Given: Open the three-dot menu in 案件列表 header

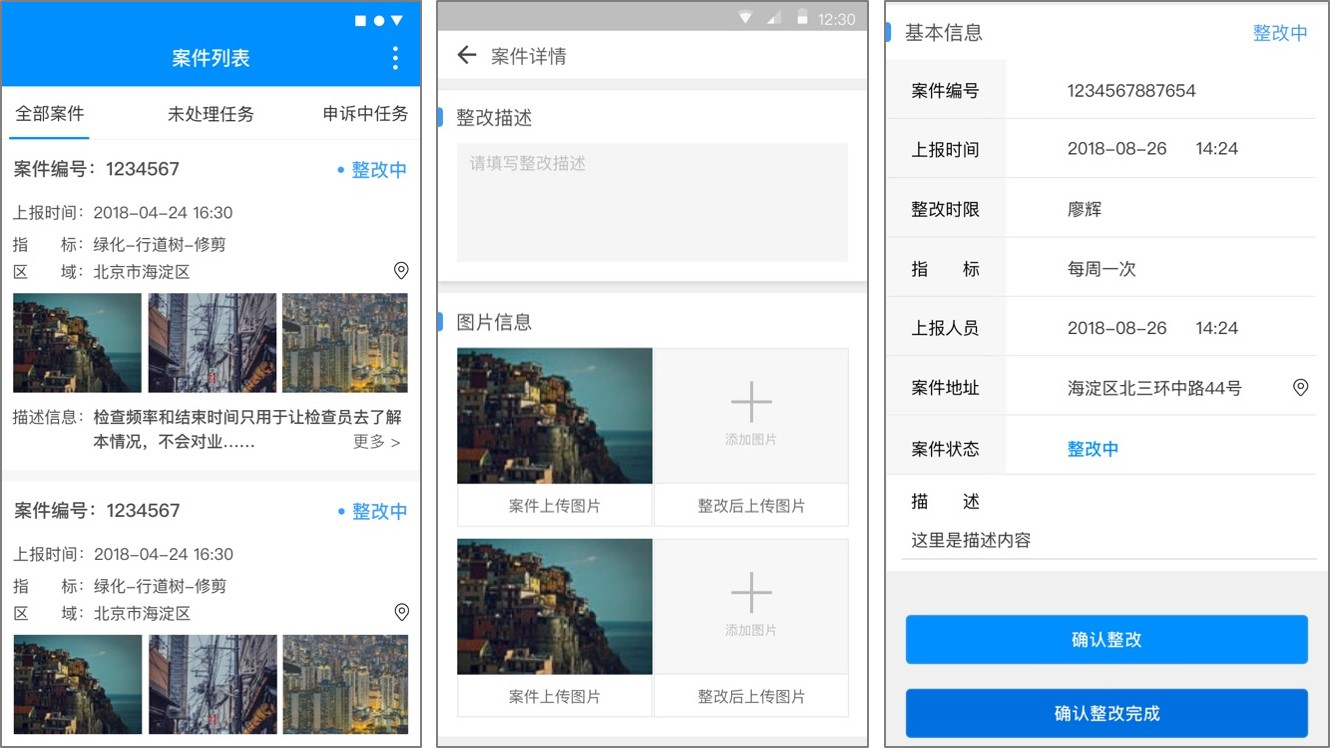Looking at the screenshot, I should pos(395,58).
